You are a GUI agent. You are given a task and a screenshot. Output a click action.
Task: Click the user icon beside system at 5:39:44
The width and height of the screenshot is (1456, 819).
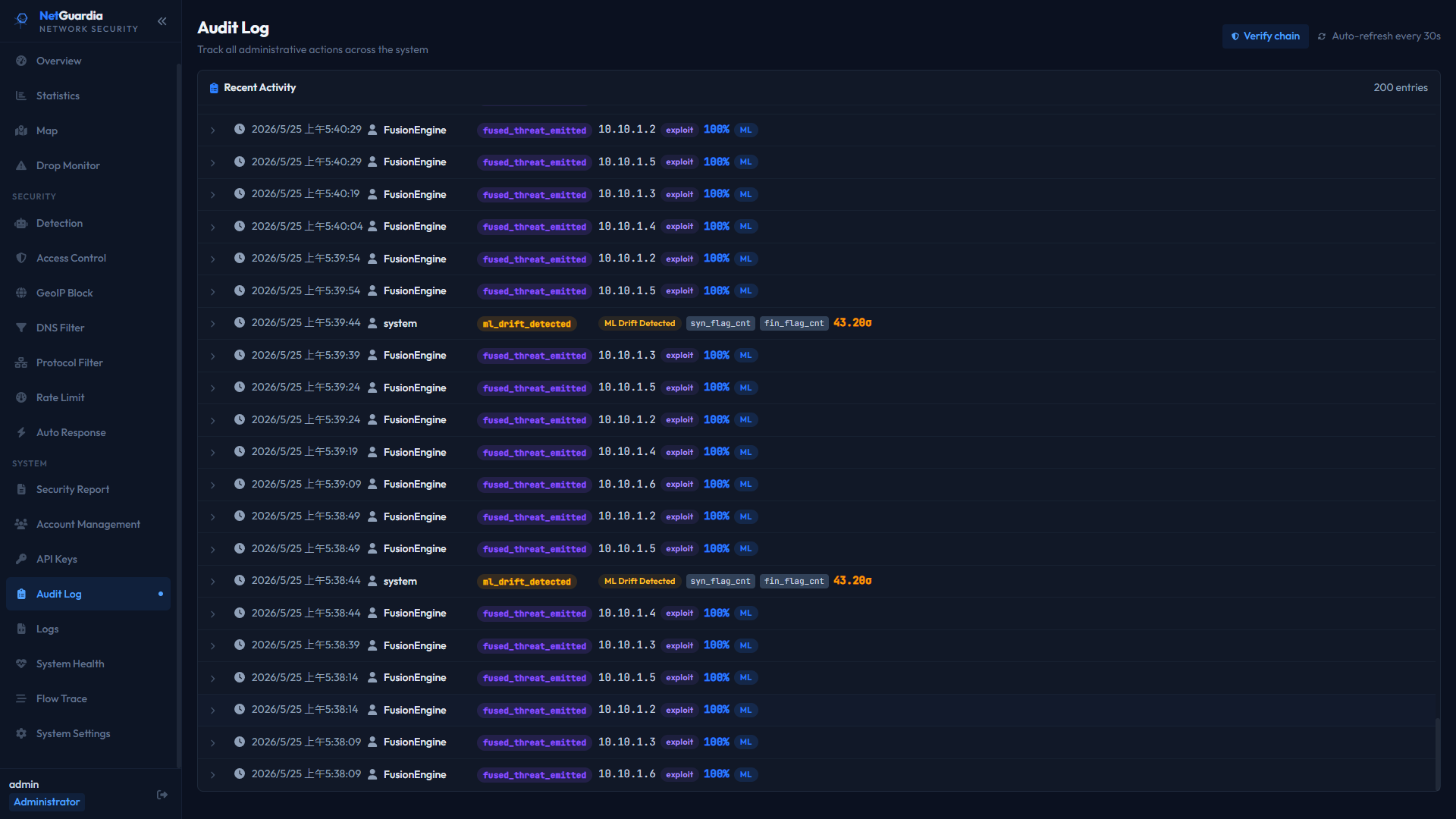[x=372, y=323]
